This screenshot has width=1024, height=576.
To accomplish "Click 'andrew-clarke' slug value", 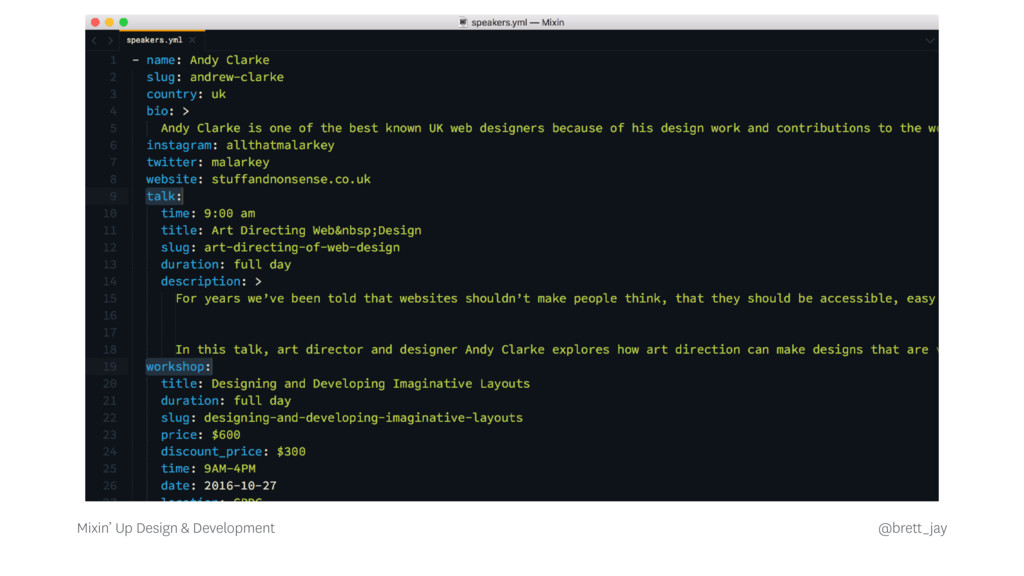I will (x=236, y=77).
